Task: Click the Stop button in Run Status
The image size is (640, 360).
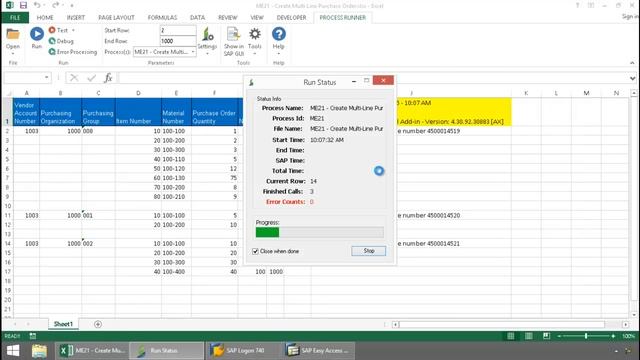Action: (369, 251)
